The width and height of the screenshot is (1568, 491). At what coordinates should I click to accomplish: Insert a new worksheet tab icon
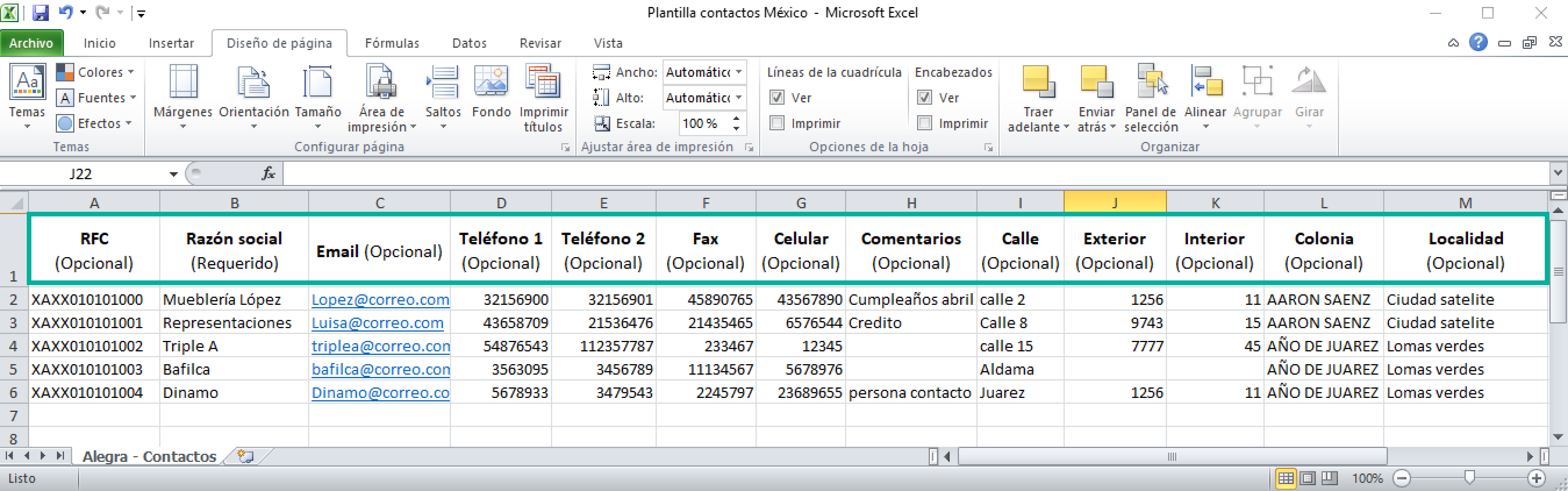[x=246, y=456]
